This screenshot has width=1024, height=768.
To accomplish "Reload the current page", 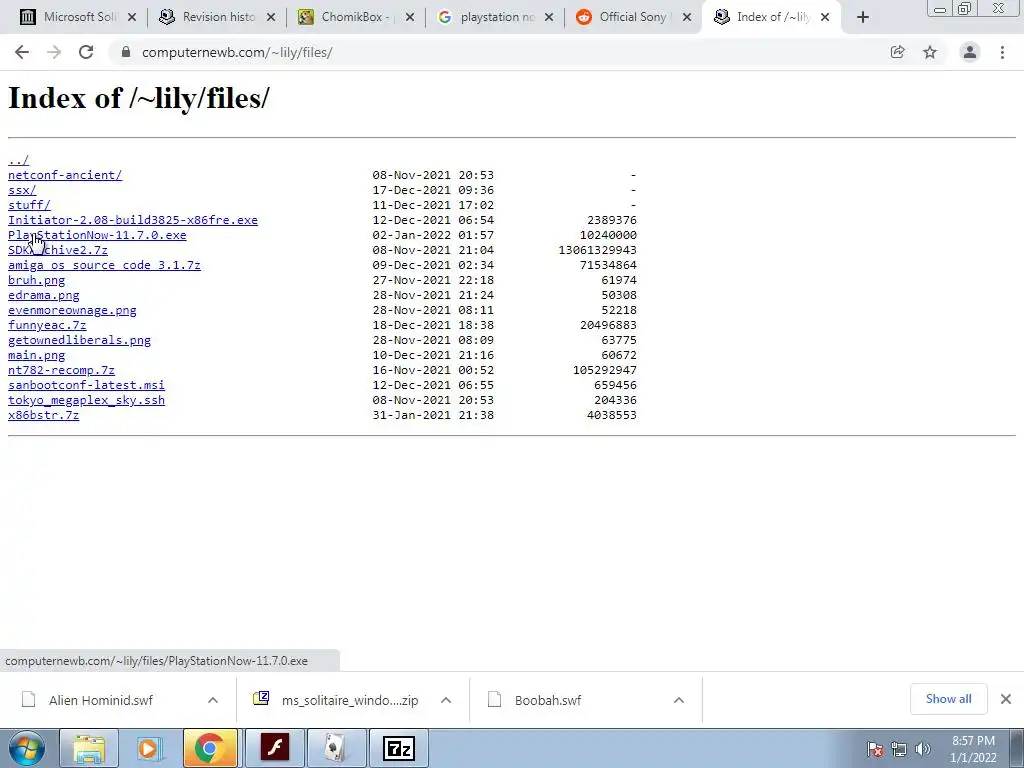I will pyautogui.click(x=86, y=52).
